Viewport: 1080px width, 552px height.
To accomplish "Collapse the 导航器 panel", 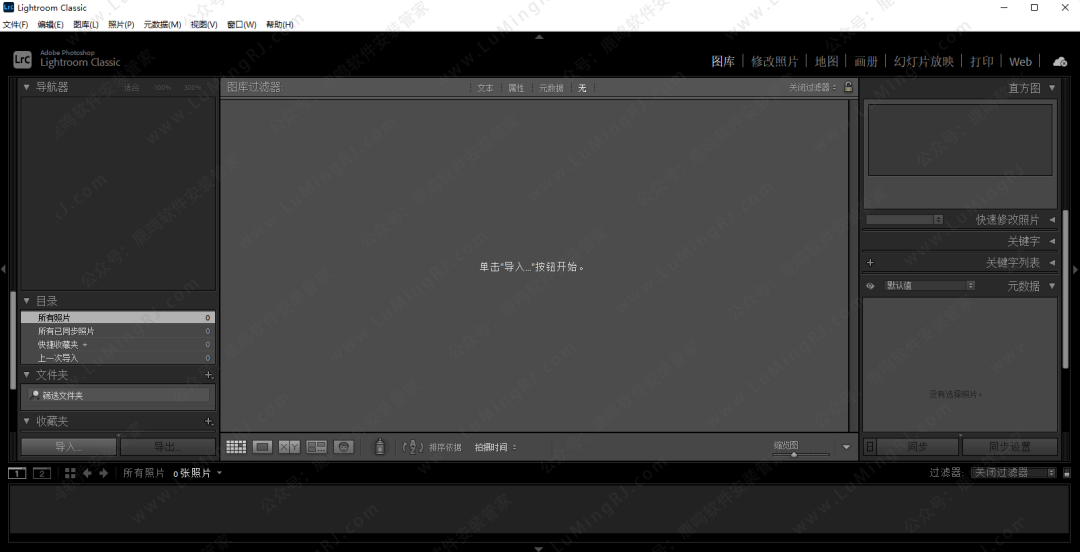I will pos(27,87).
